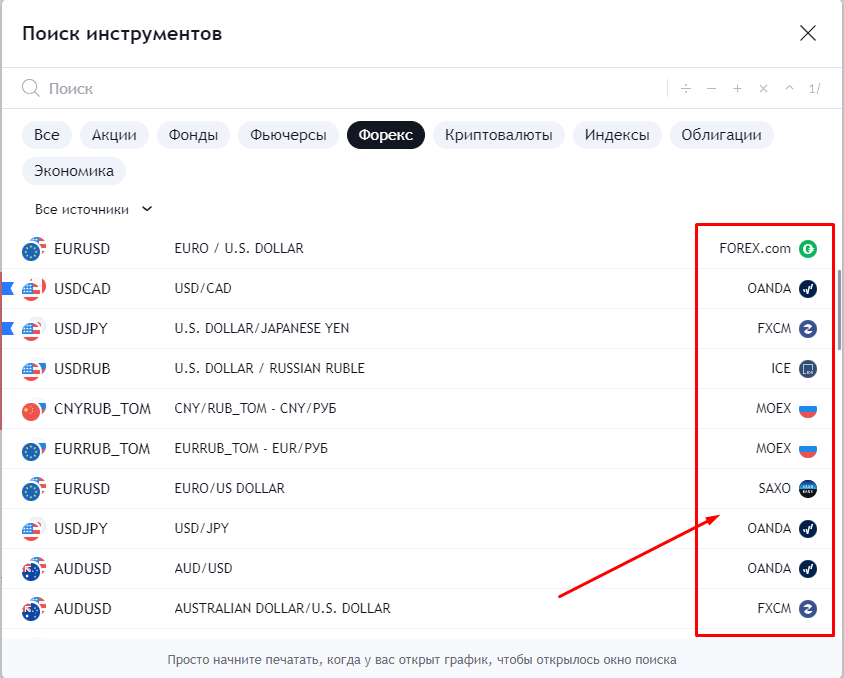Click the EURUSD flag icon in SAXO row
The width and height of the screenshot is (844, 678).
coord(33,489)
